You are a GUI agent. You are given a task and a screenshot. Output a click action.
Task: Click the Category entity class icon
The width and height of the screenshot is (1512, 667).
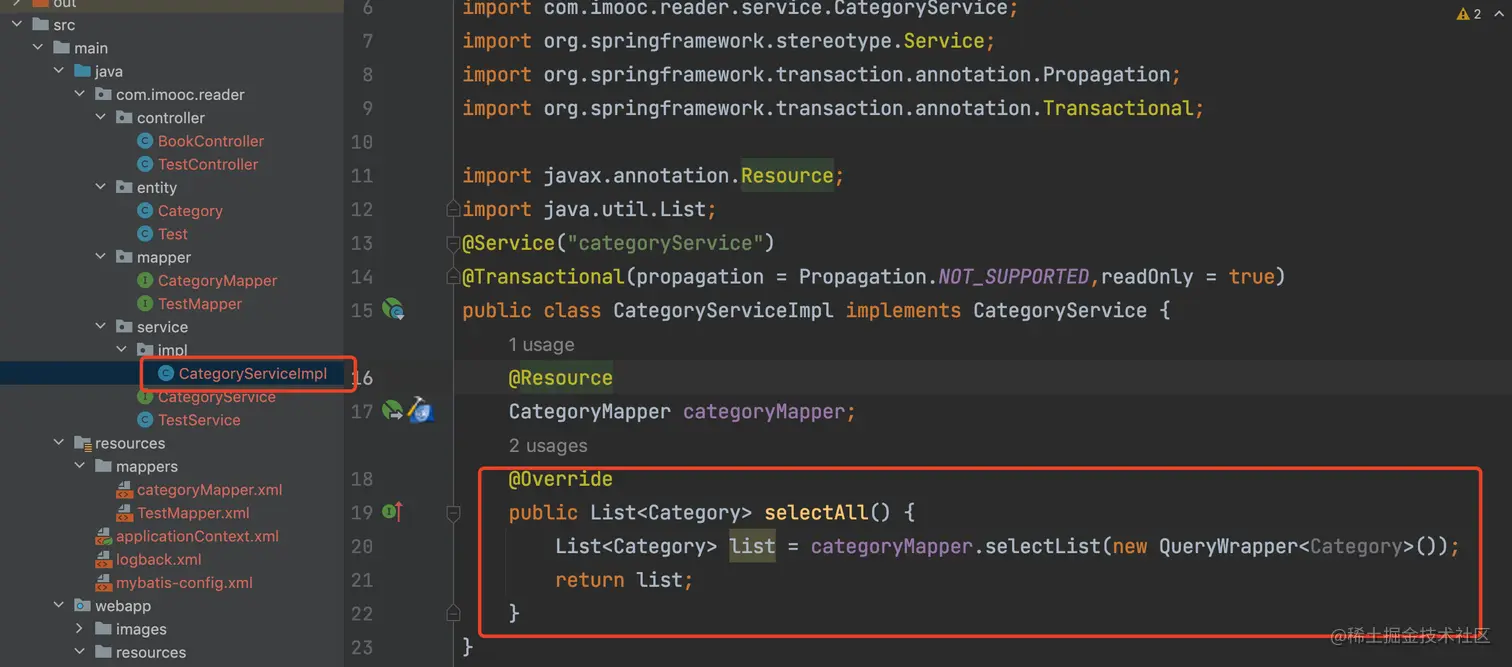pos(145,211)
